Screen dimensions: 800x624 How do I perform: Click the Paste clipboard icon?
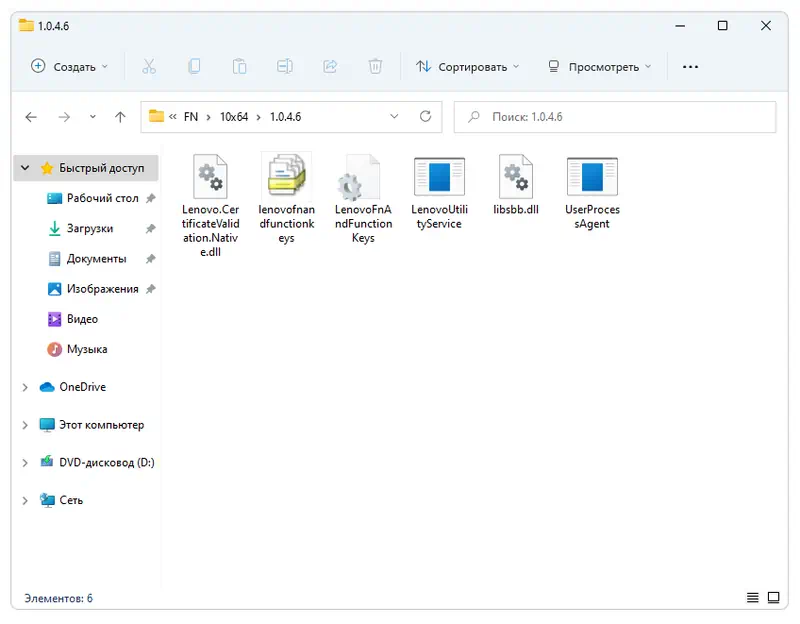click(239, 67)
